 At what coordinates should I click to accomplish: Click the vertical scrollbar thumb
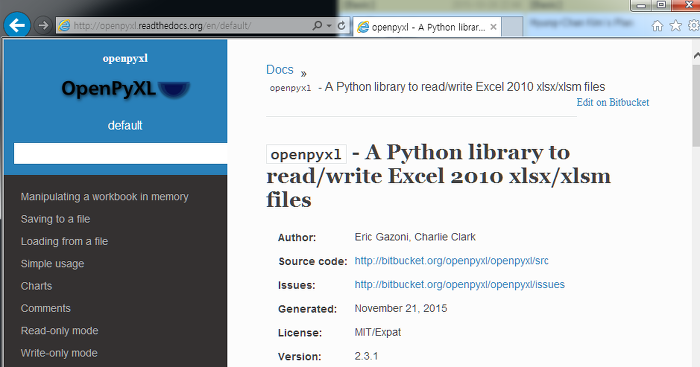pyautogui.click(x=696, y=105)
